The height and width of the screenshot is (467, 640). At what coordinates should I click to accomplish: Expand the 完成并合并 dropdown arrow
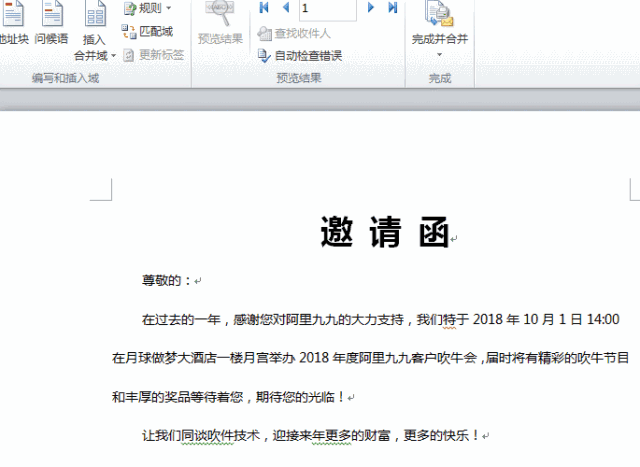(x=440, y=54)
